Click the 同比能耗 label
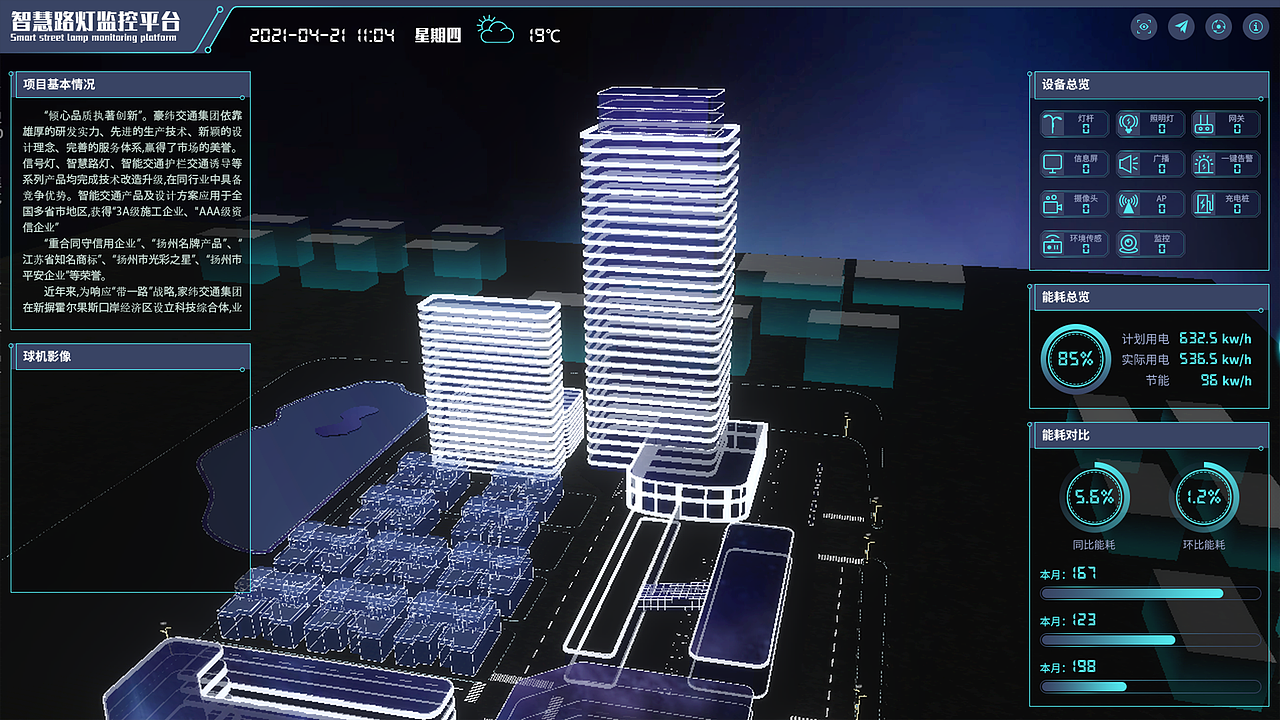Image resolution: width=1280 pixels, height=720 pixels. tap(1094, 545)
